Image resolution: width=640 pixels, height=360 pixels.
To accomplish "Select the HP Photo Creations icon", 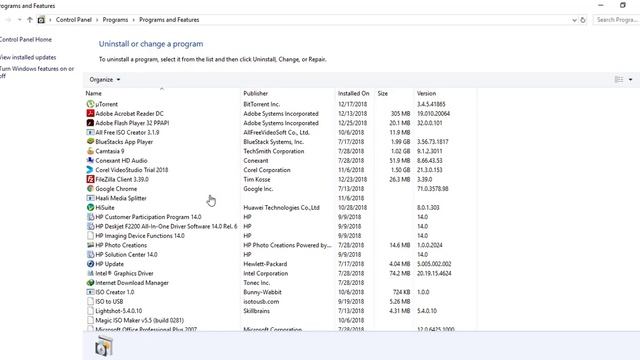I will pos(90,245).
